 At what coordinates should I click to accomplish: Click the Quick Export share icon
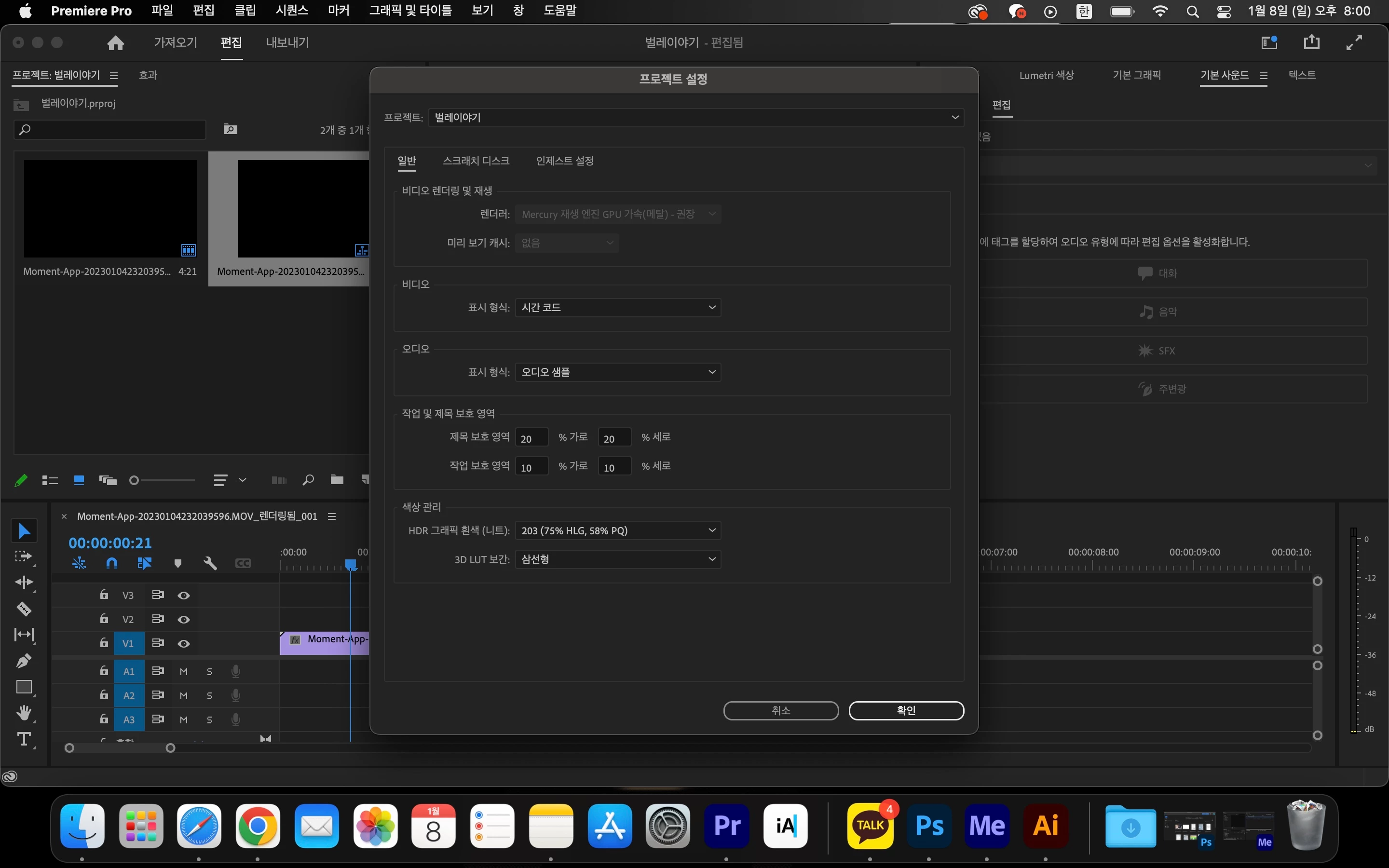[x=1311, y=42]
